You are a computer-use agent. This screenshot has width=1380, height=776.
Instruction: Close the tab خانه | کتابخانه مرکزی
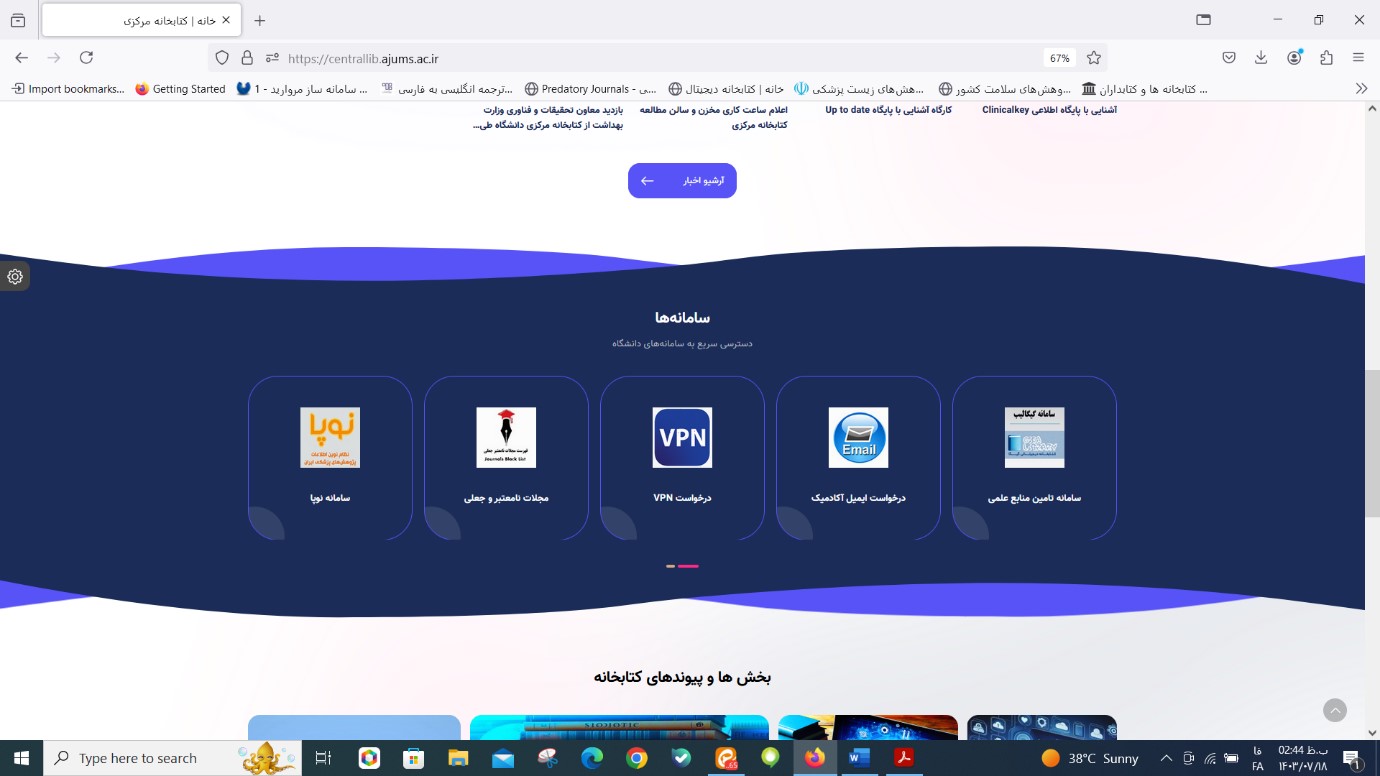[x=226, y=20]
